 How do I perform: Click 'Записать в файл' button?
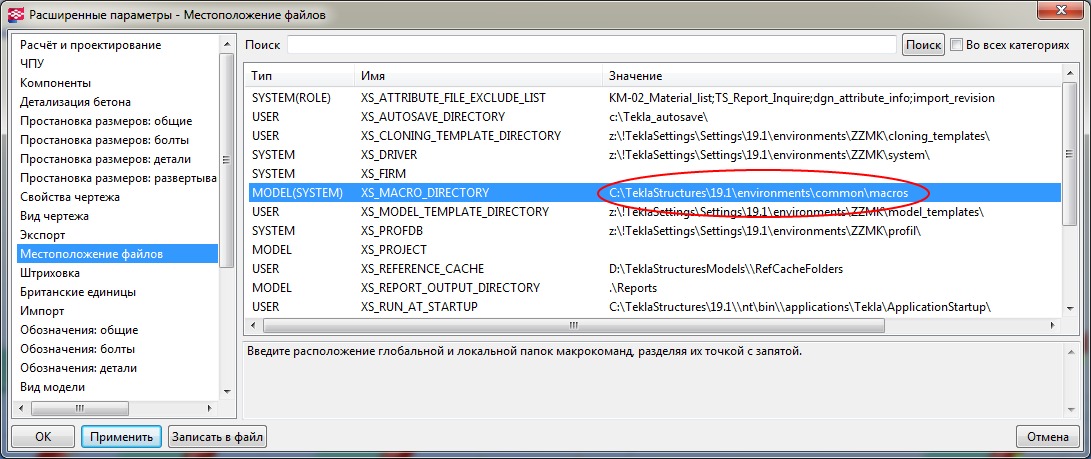[218, 437]
